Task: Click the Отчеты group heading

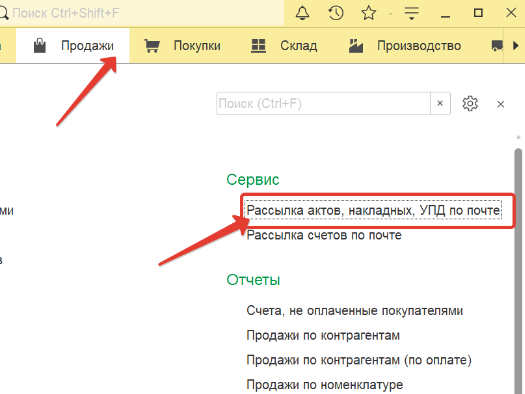Action: (253, 280)
